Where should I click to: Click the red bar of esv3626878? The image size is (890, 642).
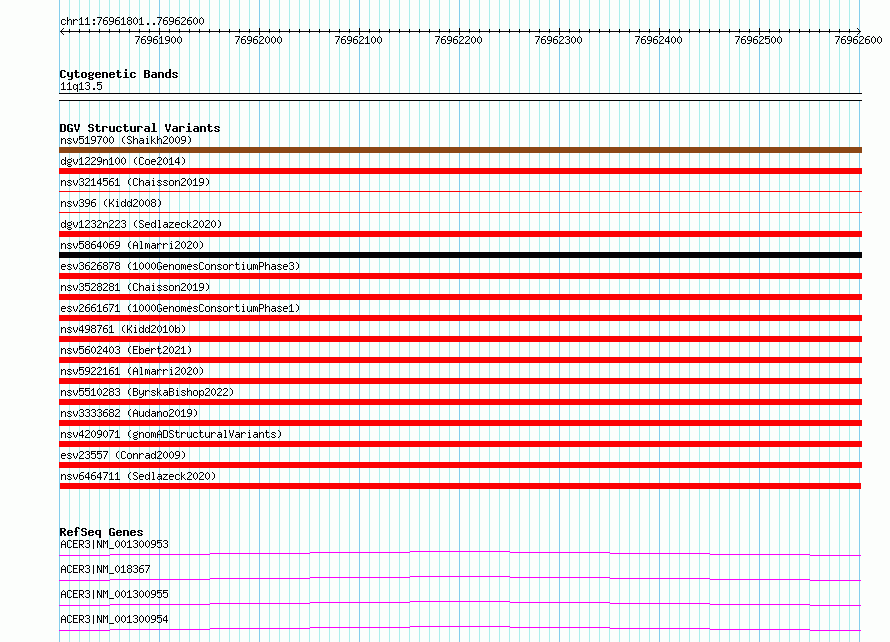(x=460, y=276)
